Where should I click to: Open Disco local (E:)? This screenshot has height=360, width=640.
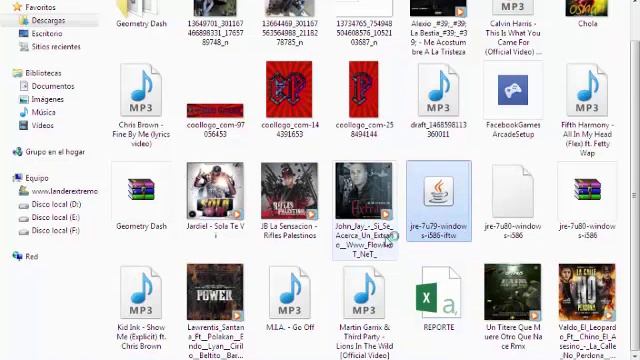tap(56, 217)
